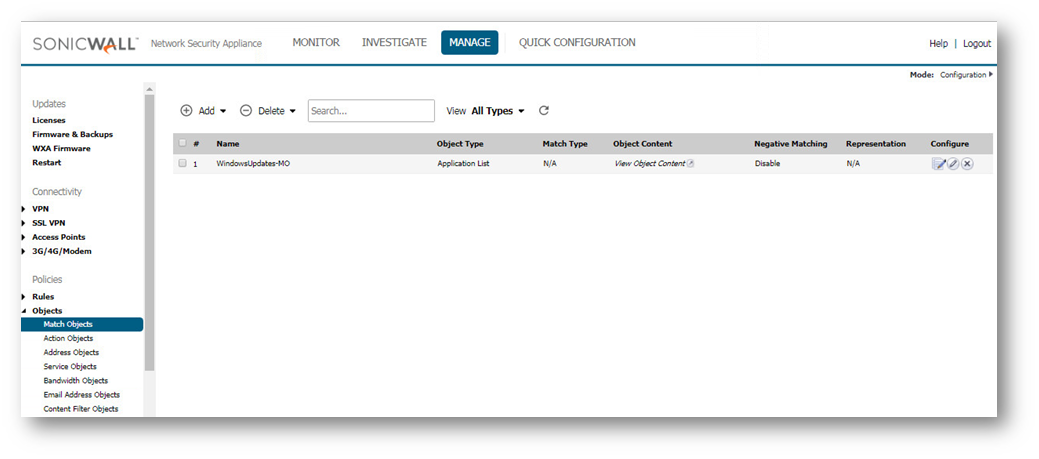1039x459 pixels.
Task: Click the minus circle Delete icon
Action: click(246, 111)
